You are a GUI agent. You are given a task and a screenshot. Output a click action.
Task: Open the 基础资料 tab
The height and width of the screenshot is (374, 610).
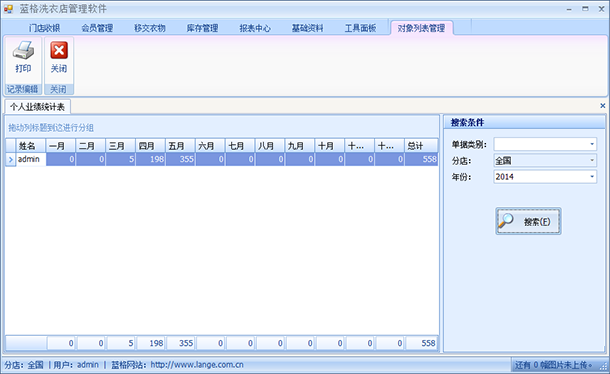pos(307,28)
